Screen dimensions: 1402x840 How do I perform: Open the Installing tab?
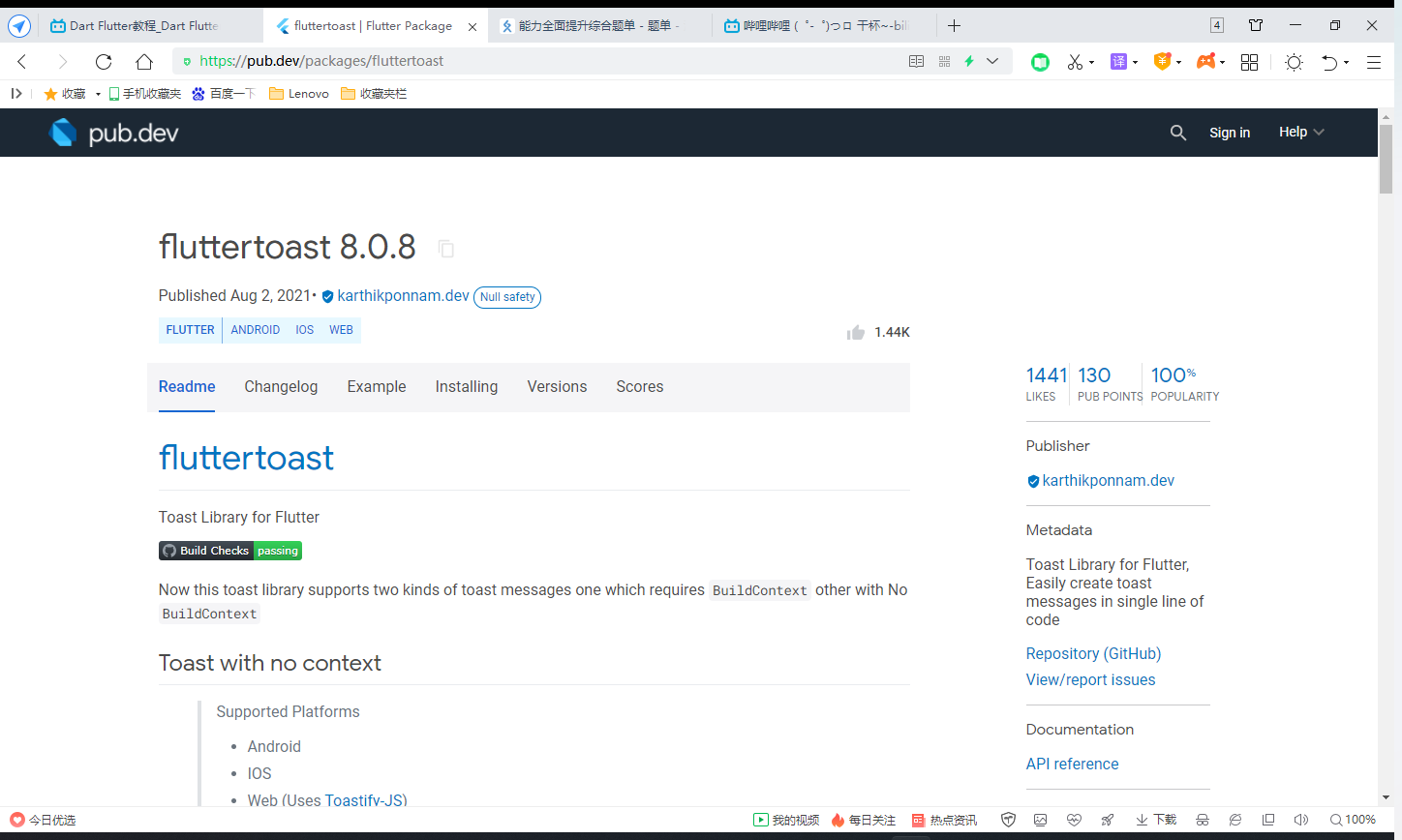click(467, 386)
